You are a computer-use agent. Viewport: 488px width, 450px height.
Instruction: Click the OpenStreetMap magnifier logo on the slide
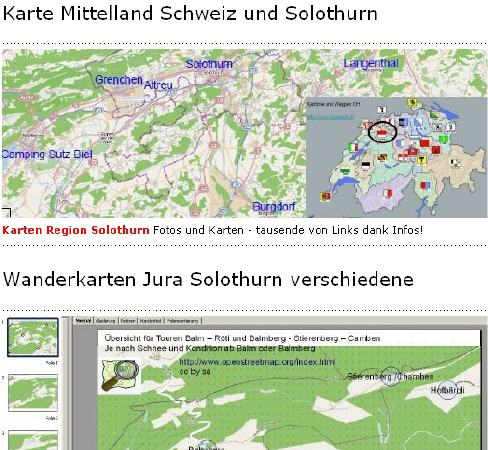pyautogui.click(x=121, y=375)
